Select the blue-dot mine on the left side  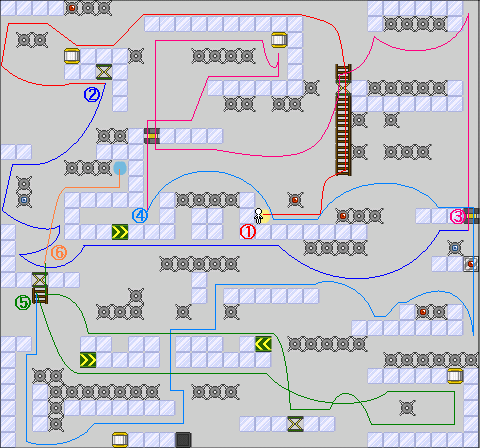tap(24, 200)
